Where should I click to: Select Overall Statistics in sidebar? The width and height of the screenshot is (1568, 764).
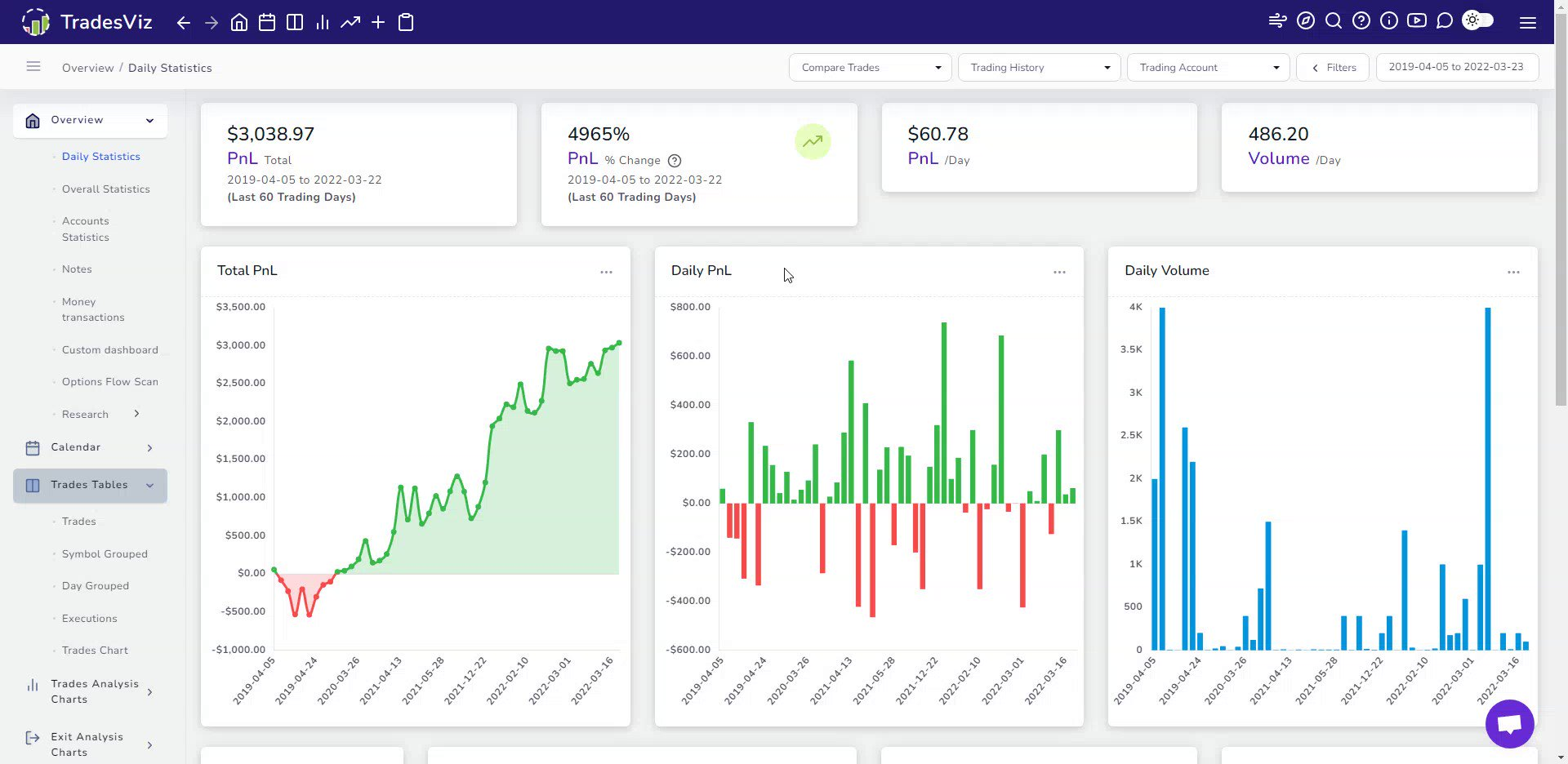106,189
